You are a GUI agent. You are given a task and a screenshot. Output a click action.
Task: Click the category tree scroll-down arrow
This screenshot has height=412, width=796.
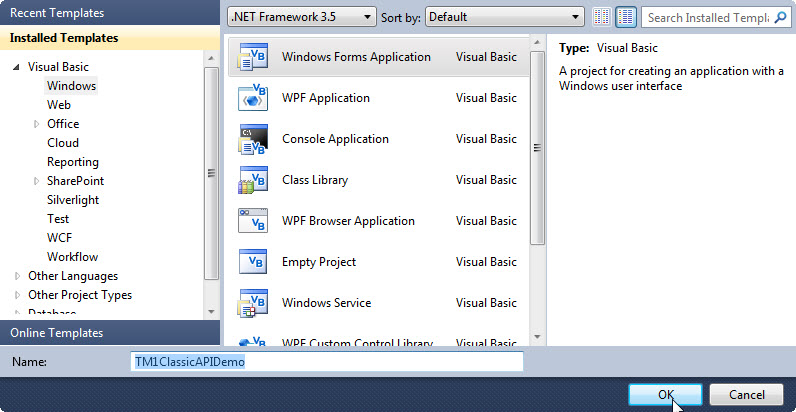coord(212,311)
